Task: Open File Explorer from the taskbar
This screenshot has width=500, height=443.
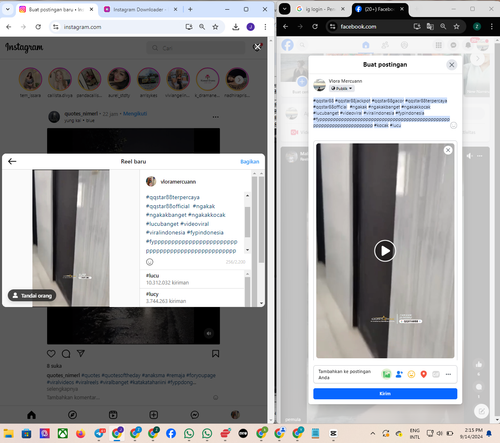Action: pyautogui.click(x=9, y=434)
